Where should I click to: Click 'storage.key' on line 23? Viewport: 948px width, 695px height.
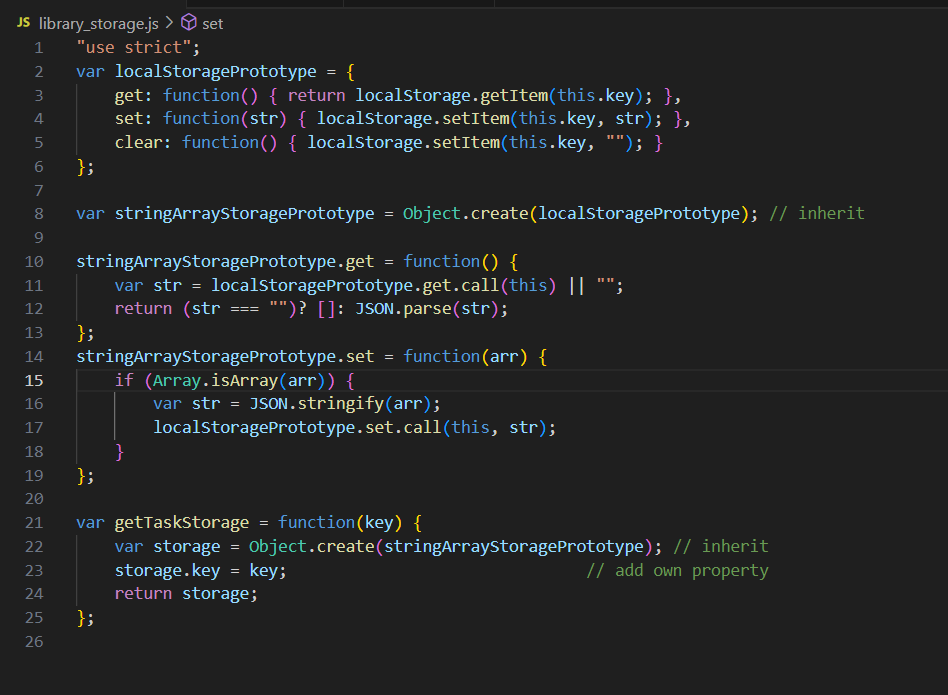(167, 571)
